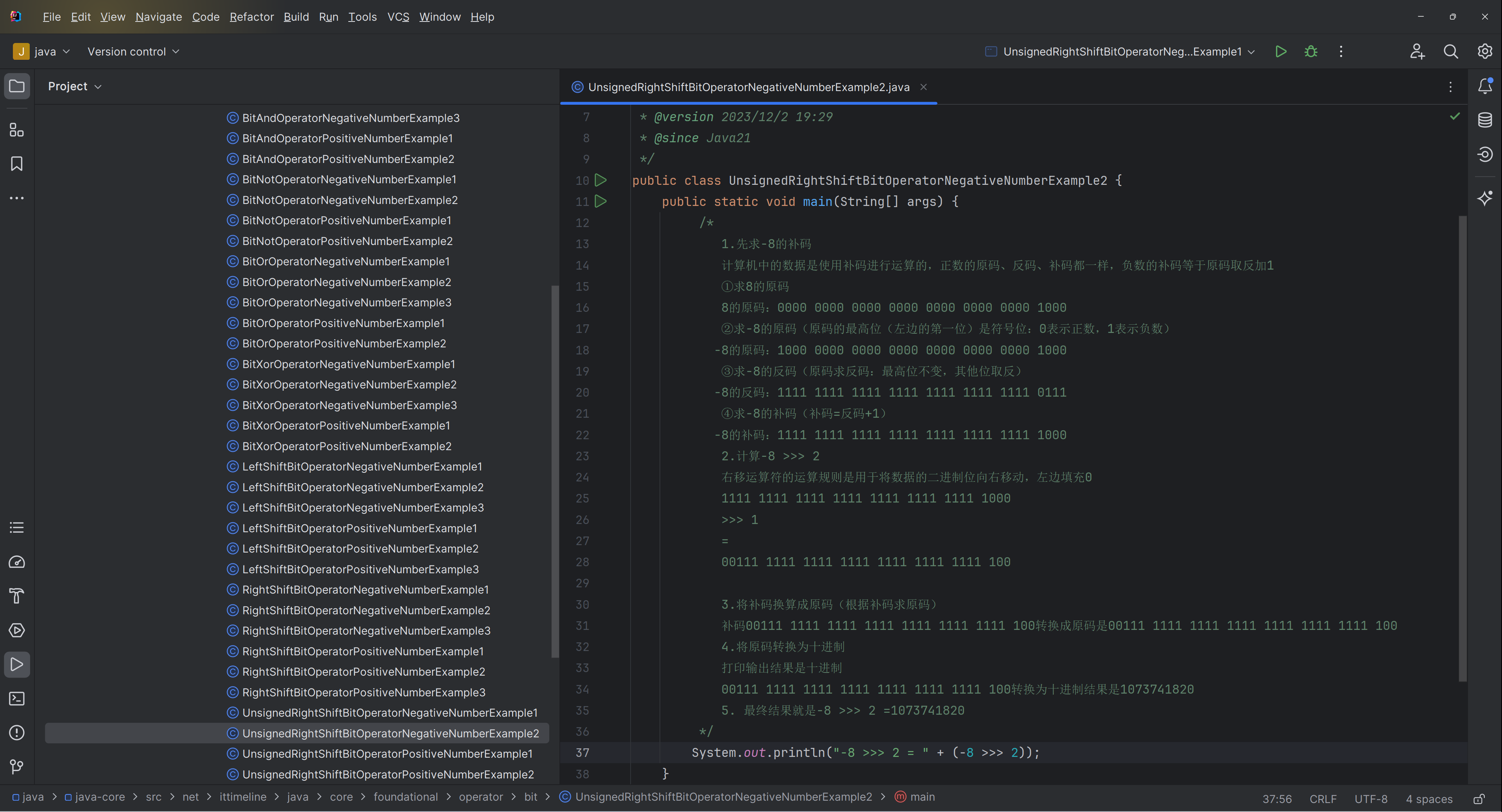Close the editor tab
1502x812 pixels.
click(x=923, y=87)
